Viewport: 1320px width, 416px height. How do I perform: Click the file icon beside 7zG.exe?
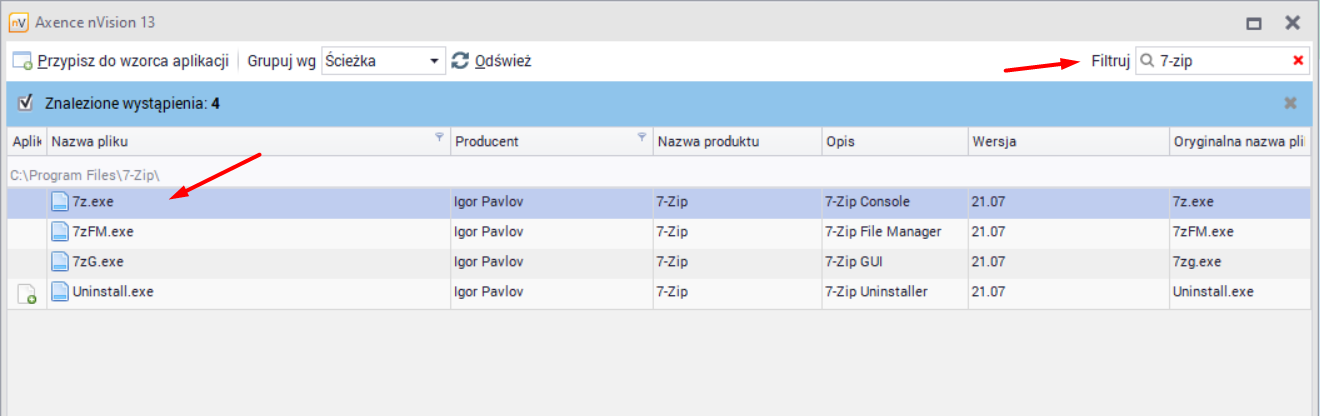60,262
